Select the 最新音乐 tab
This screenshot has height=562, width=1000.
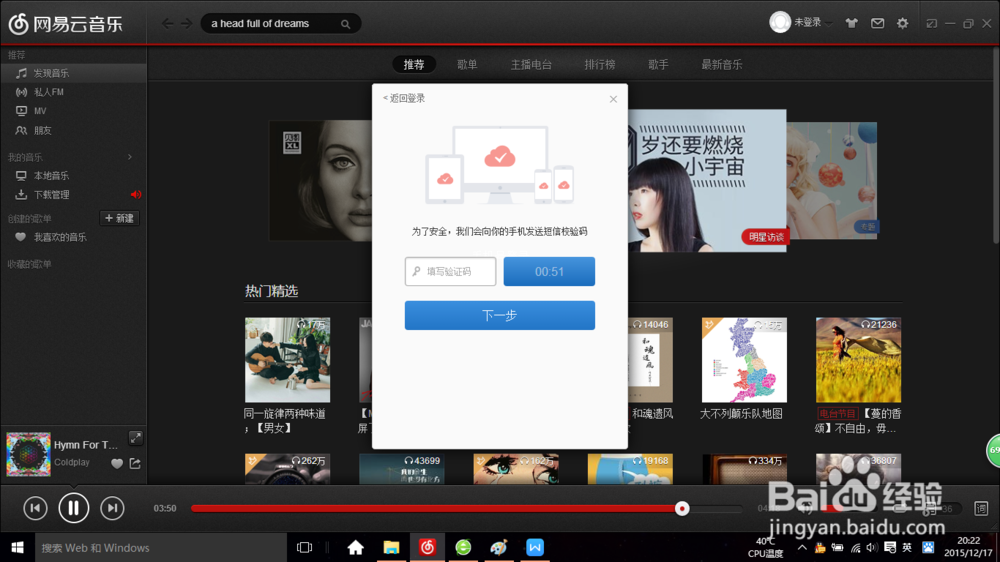click(x=721, y=64)
